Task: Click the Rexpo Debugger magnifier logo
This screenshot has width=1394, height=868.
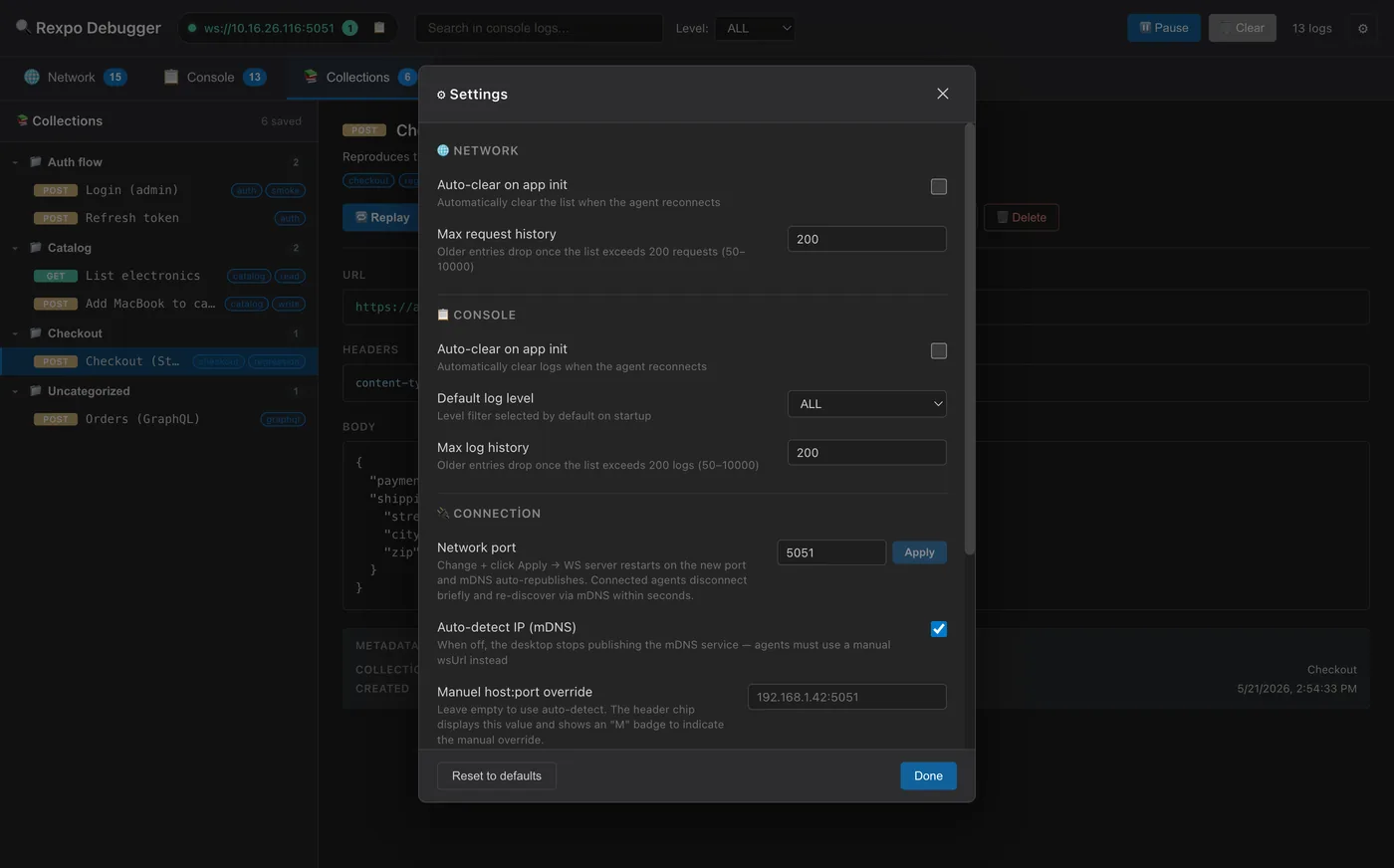Action: pos(23,27)
